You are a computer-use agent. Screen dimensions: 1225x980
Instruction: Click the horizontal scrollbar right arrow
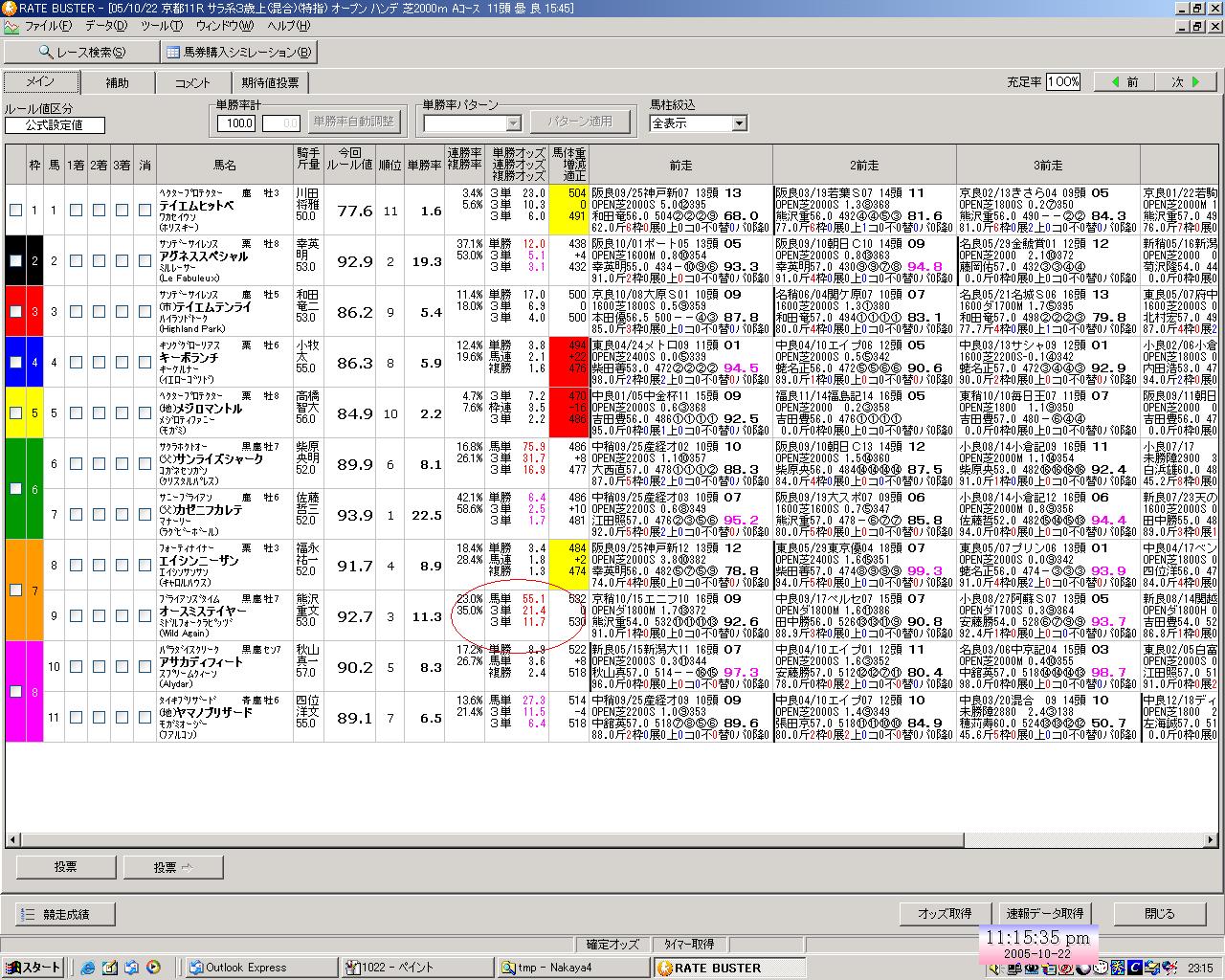tap(1211, 839)
